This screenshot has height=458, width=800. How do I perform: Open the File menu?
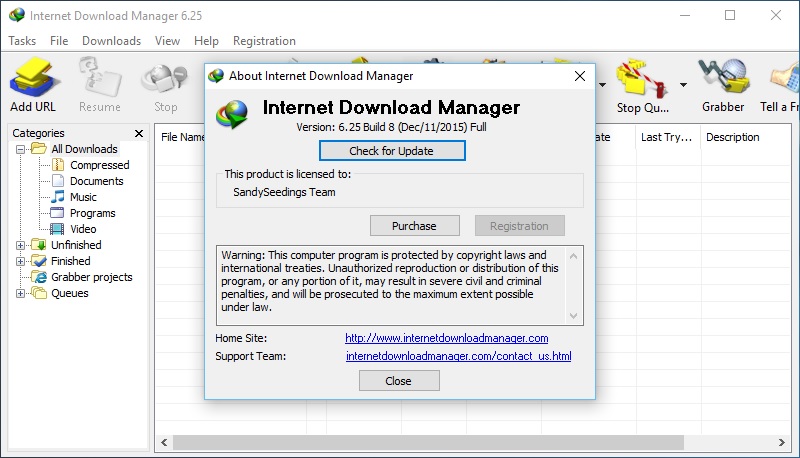(x=59, y=41)
